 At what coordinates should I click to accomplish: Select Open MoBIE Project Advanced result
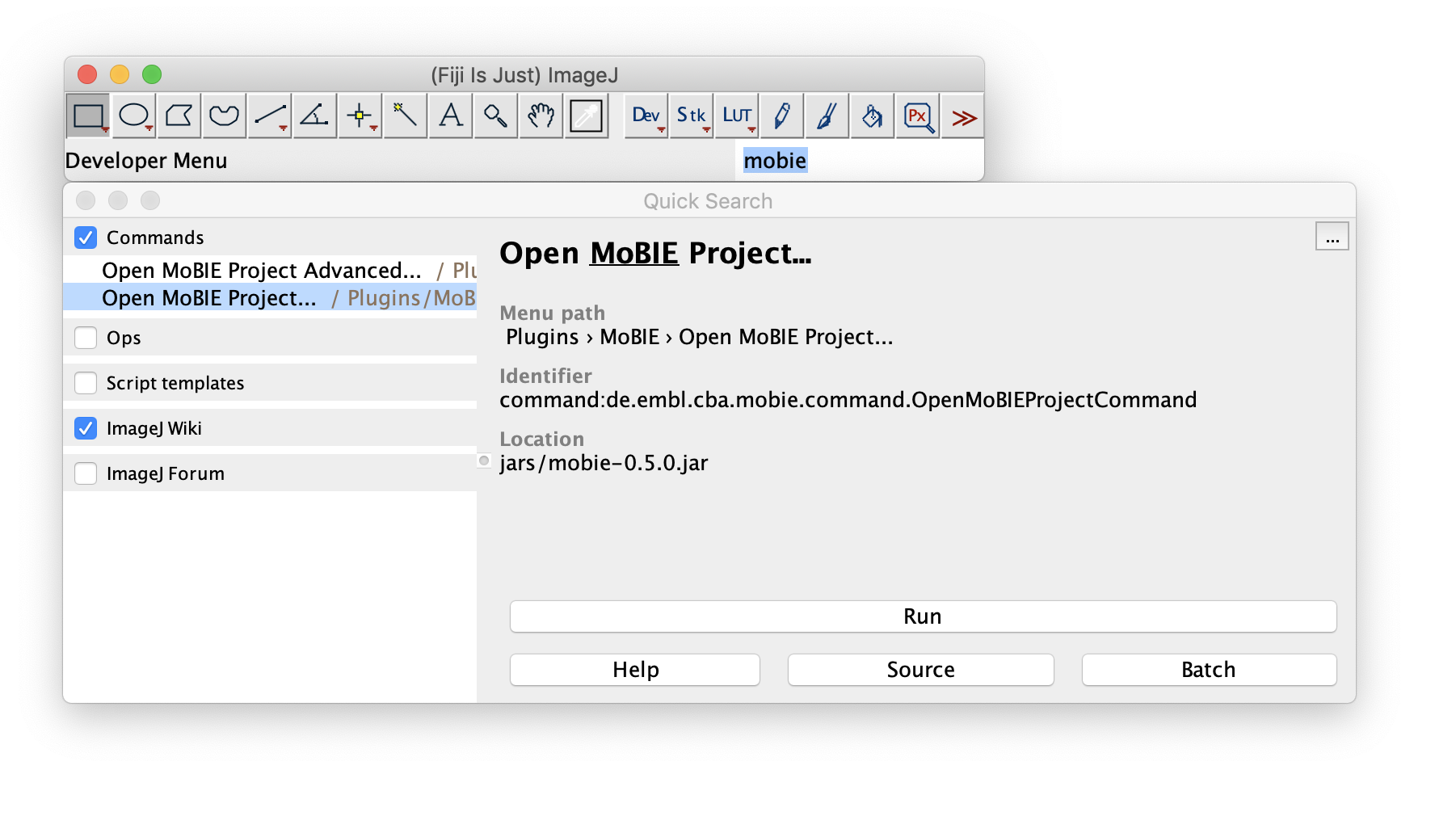click(x=270, y=270)
